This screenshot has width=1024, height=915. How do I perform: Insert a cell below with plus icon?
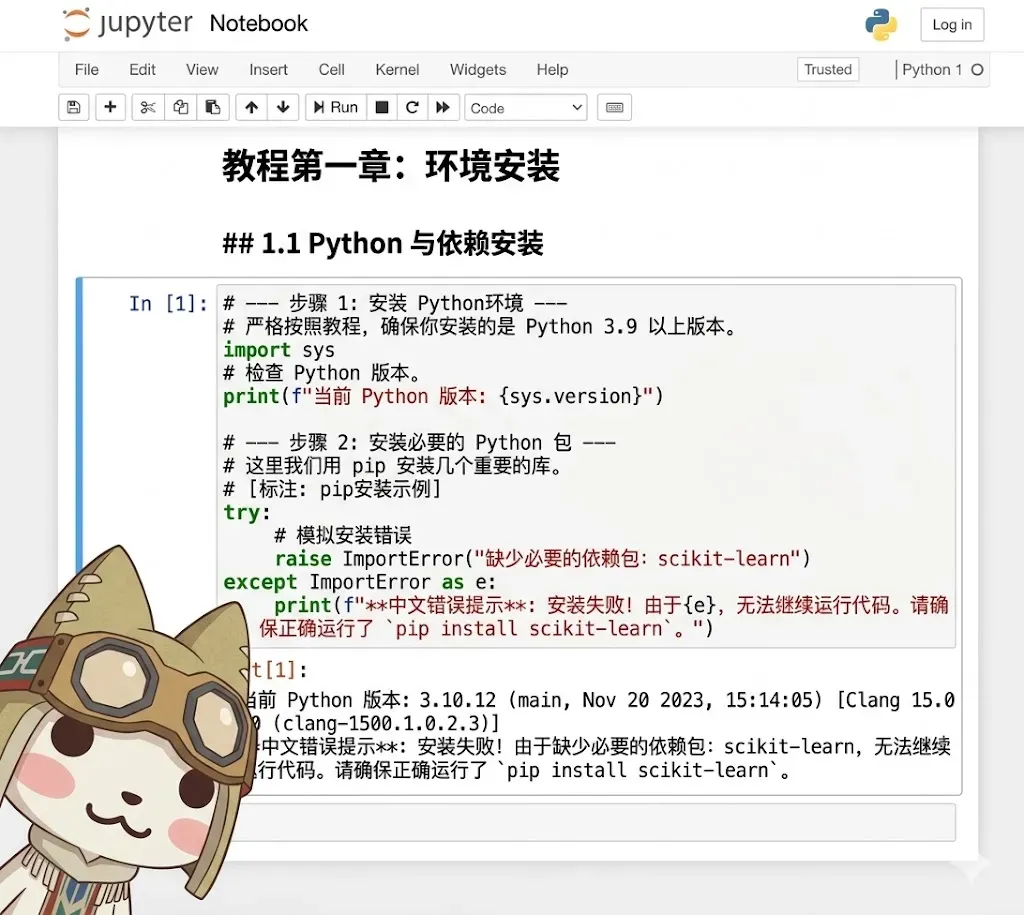110,107
